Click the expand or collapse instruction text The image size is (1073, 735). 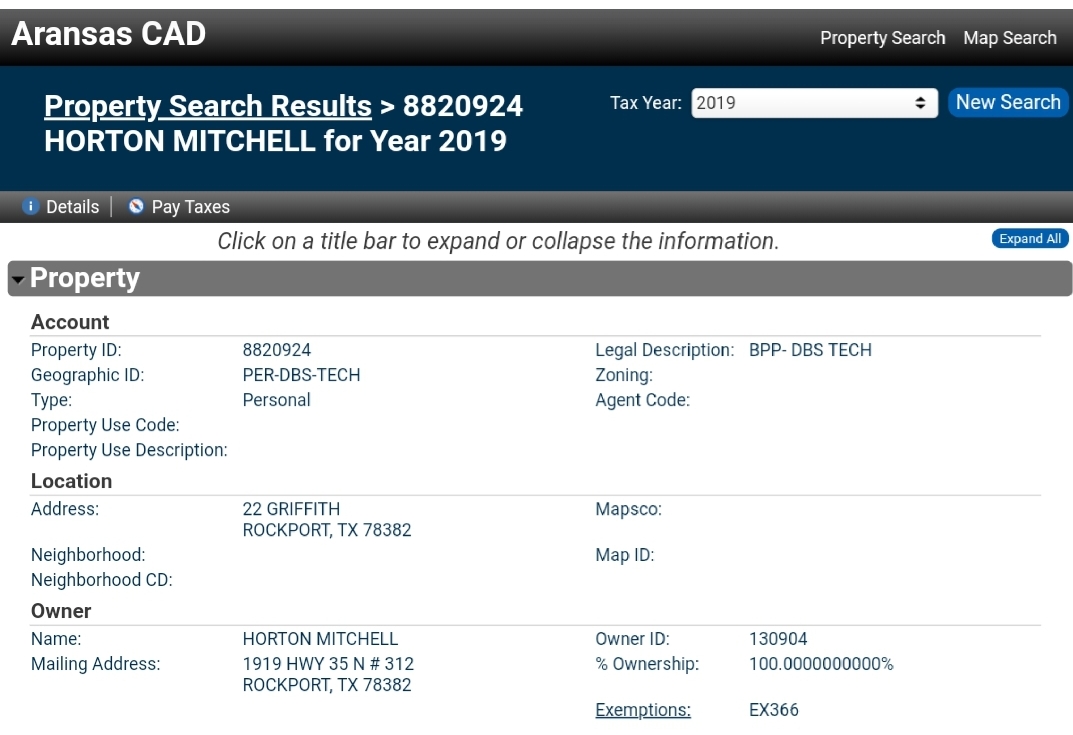[498, 241]
